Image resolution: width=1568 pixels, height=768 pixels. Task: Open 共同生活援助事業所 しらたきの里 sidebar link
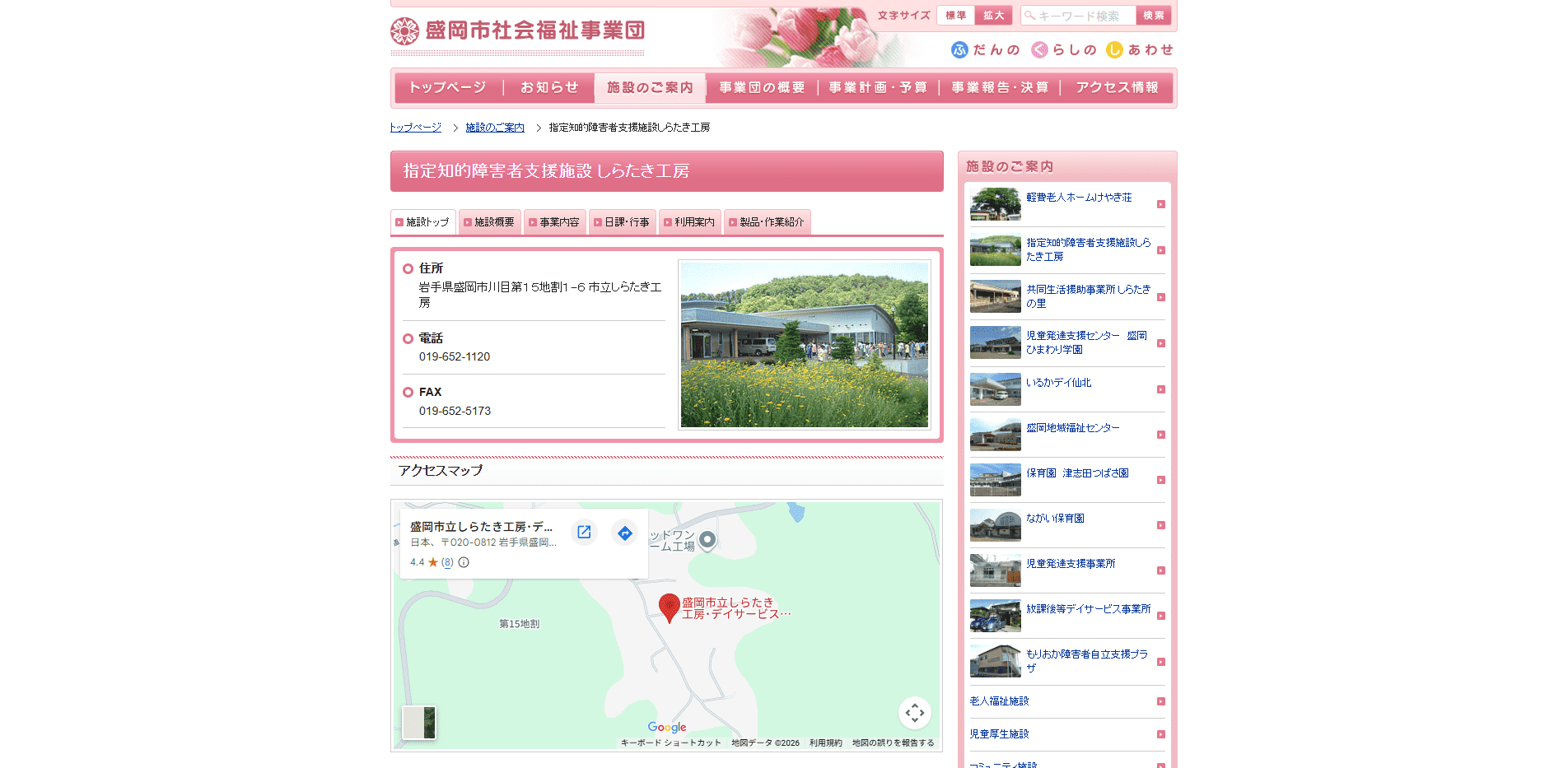pyautogui.click(x=1088, y=296)
